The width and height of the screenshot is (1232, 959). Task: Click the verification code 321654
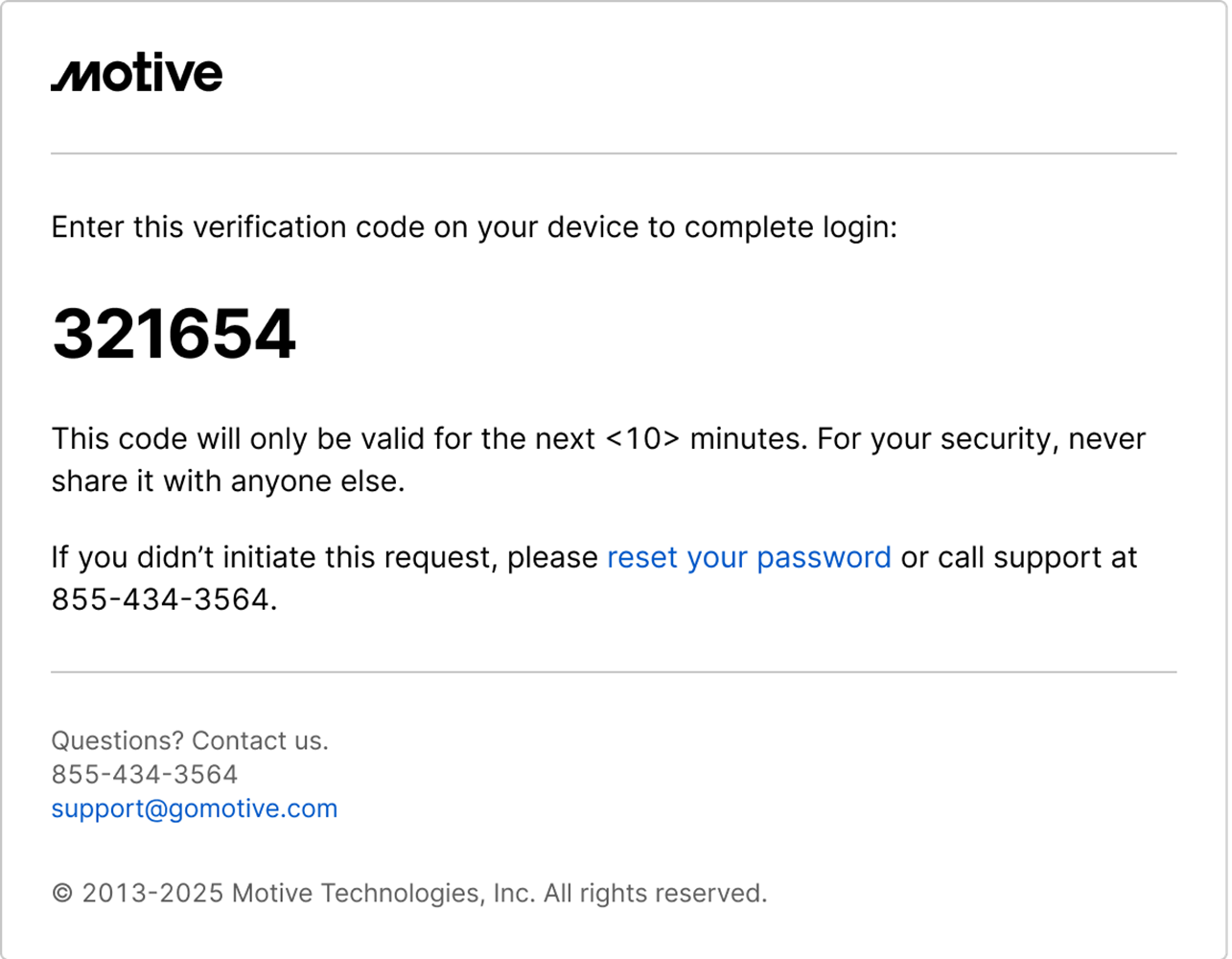click(174, 334)
